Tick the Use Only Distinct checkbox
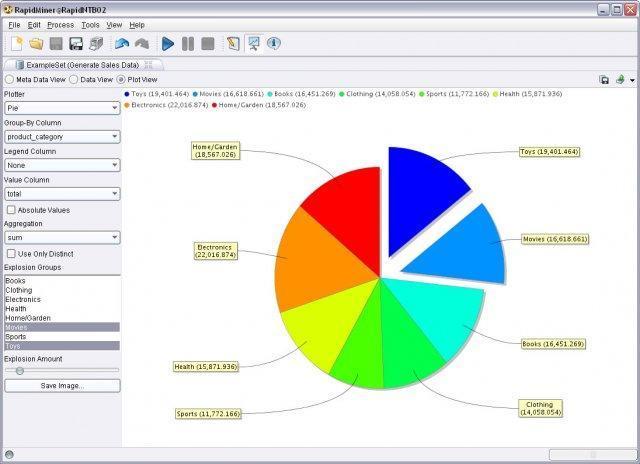The image size is (640, 464). [x=11, y=253]
